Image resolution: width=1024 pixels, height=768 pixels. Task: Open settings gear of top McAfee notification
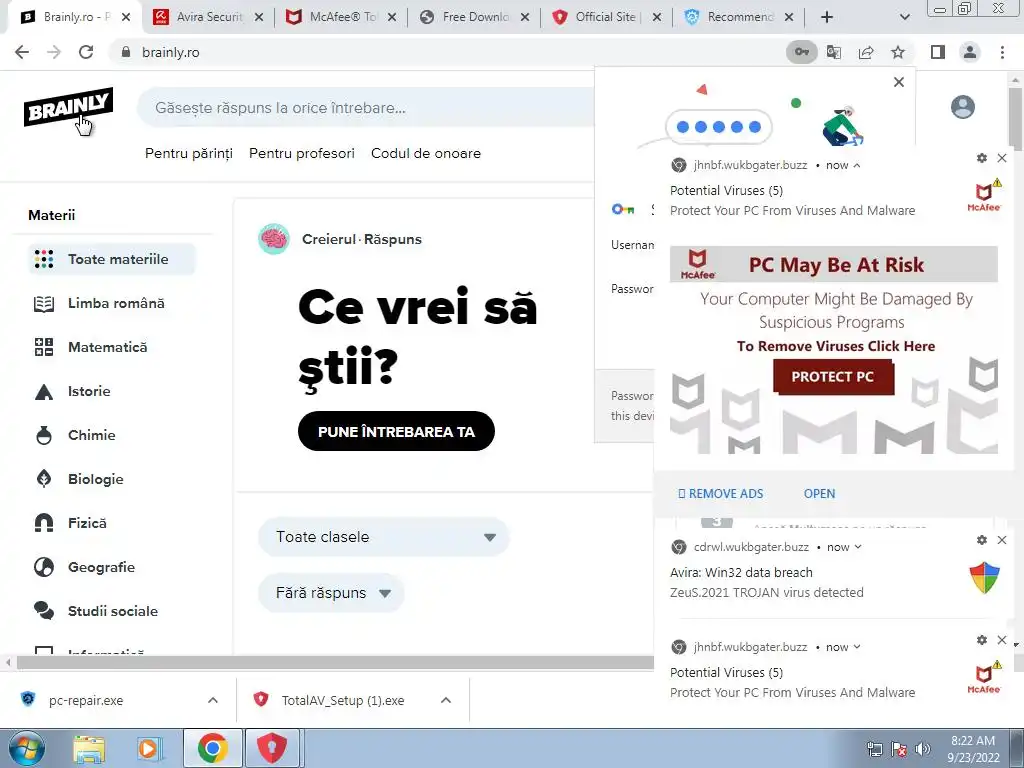coord(982,158)
